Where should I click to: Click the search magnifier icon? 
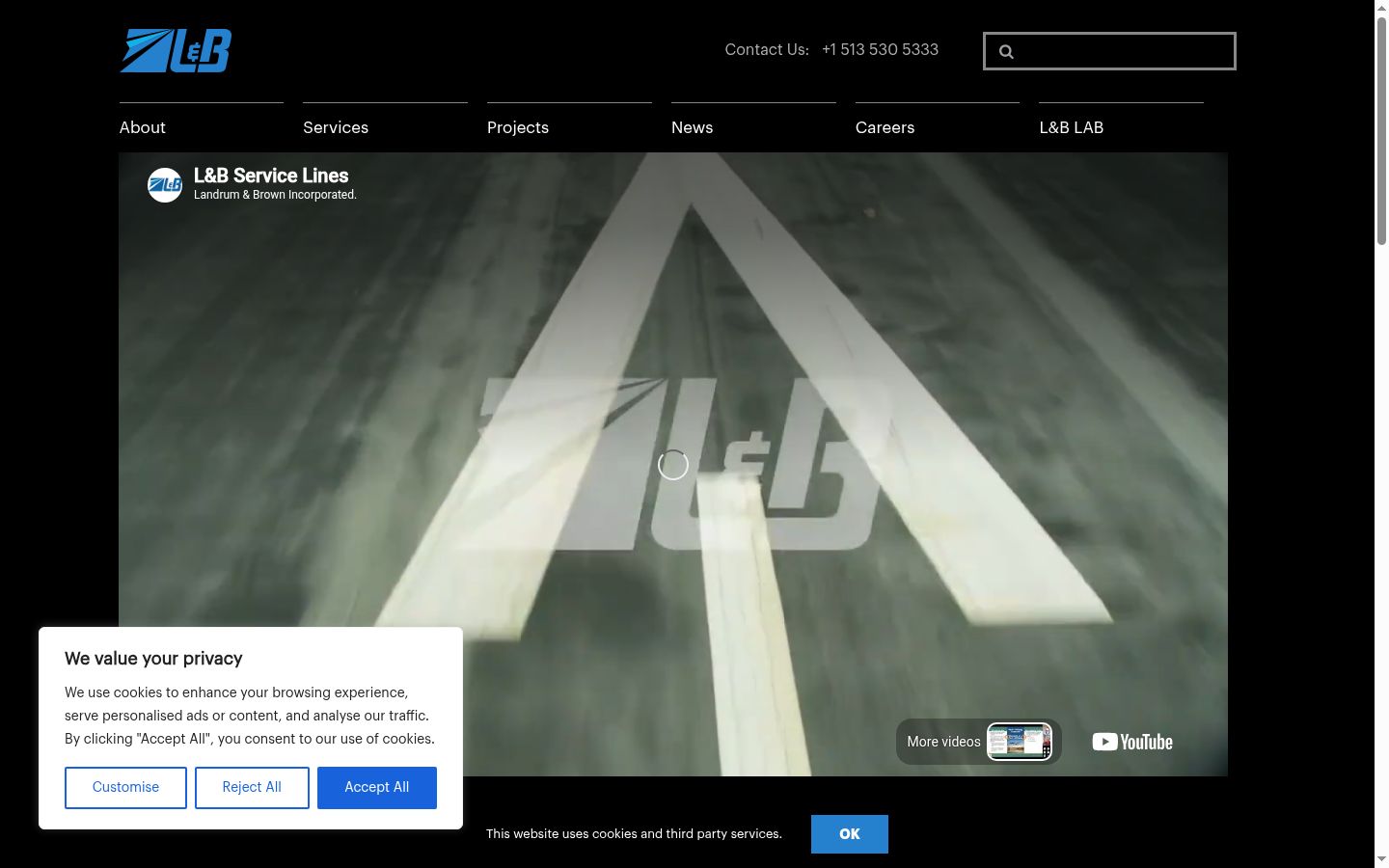point(1006,52)
